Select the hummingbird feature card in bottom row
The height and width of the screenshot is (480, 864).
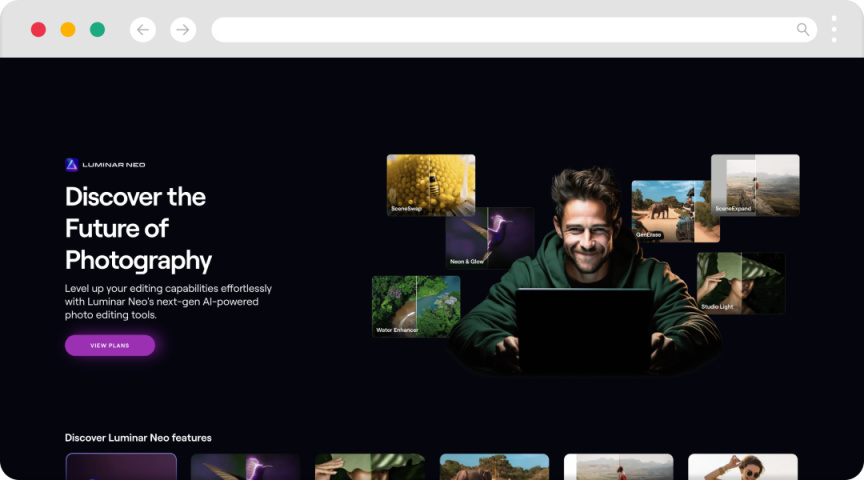point(245,467)
